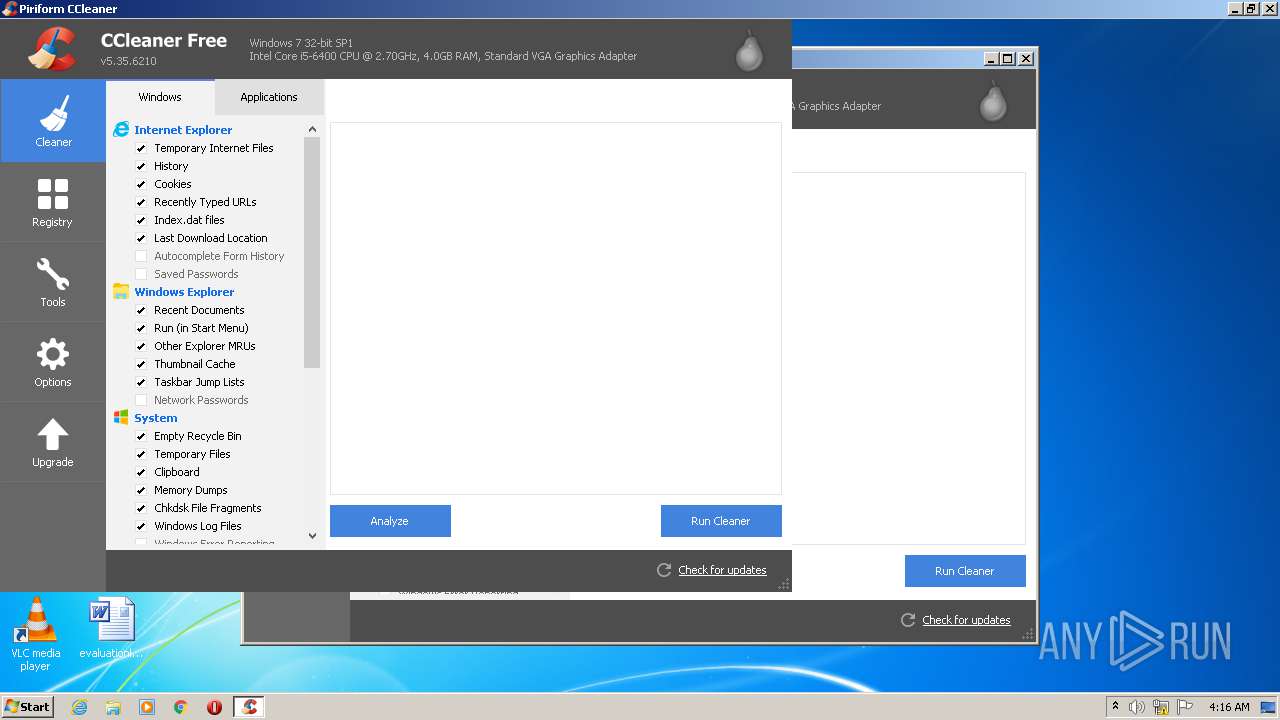Open the Options gear section

coord(53,362)
